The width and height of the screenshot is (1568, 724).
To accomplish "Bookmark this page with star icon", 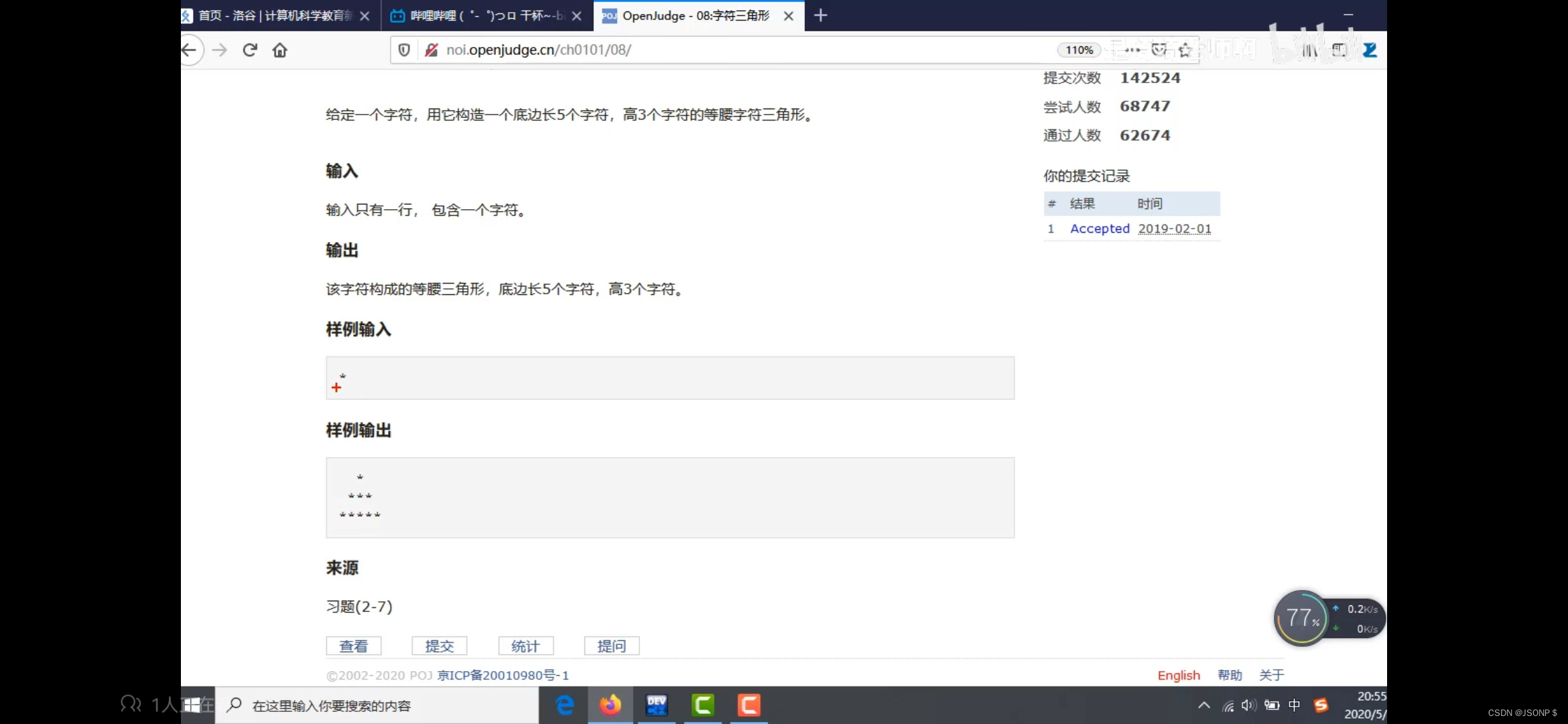I will 1185,50.
